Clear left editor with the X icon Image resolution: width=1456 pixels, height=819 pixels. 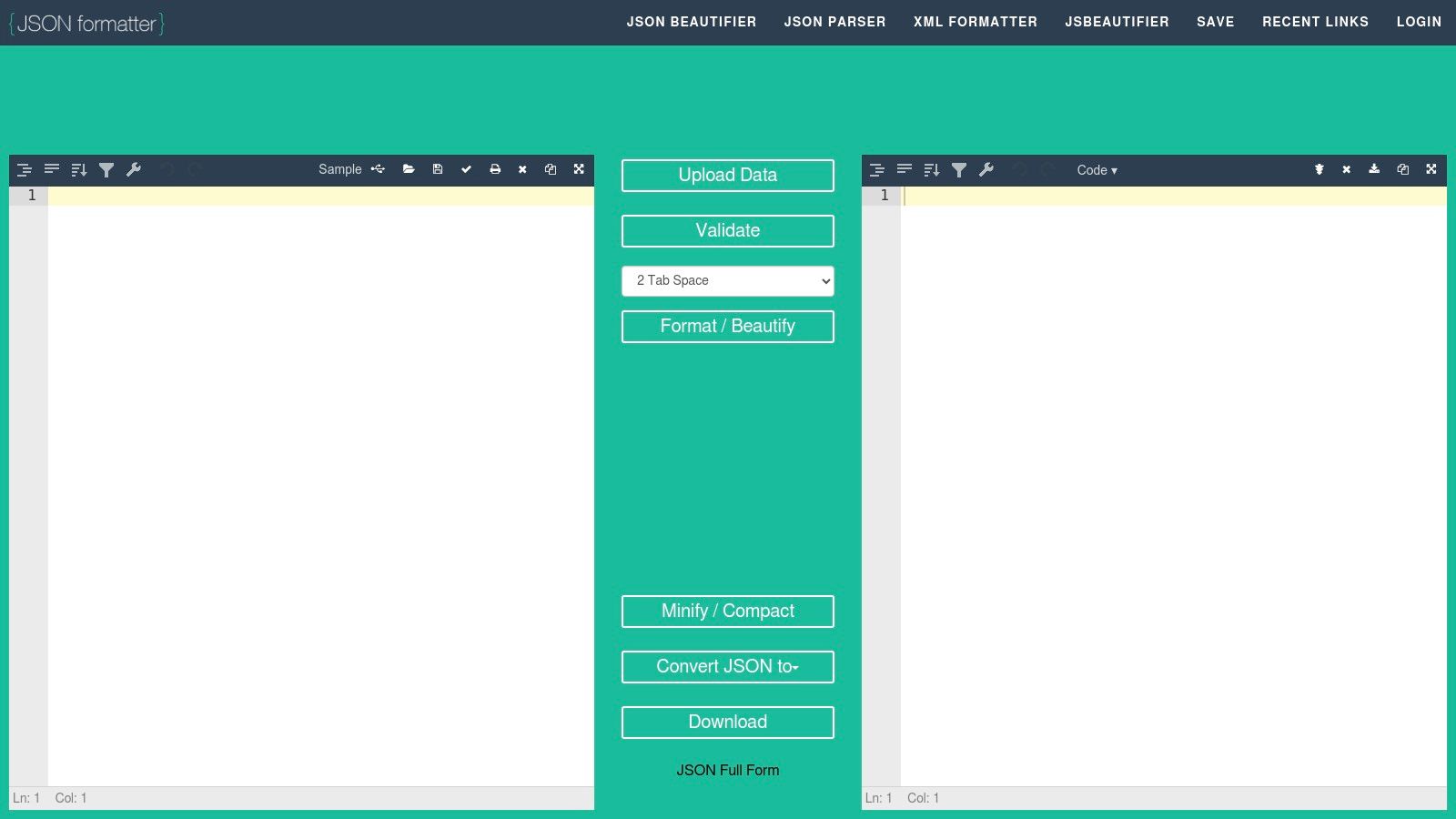pyautogui.click(x=522, y=169)
